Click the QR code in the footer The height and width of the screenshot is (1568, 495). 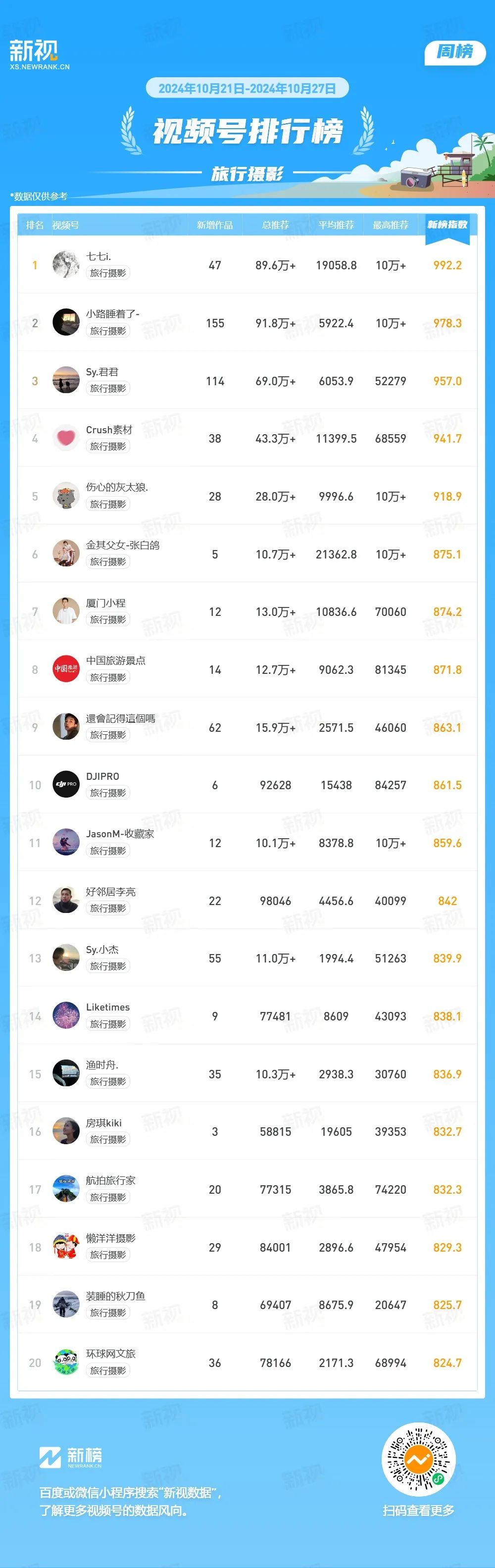[x=418, y=1459]
